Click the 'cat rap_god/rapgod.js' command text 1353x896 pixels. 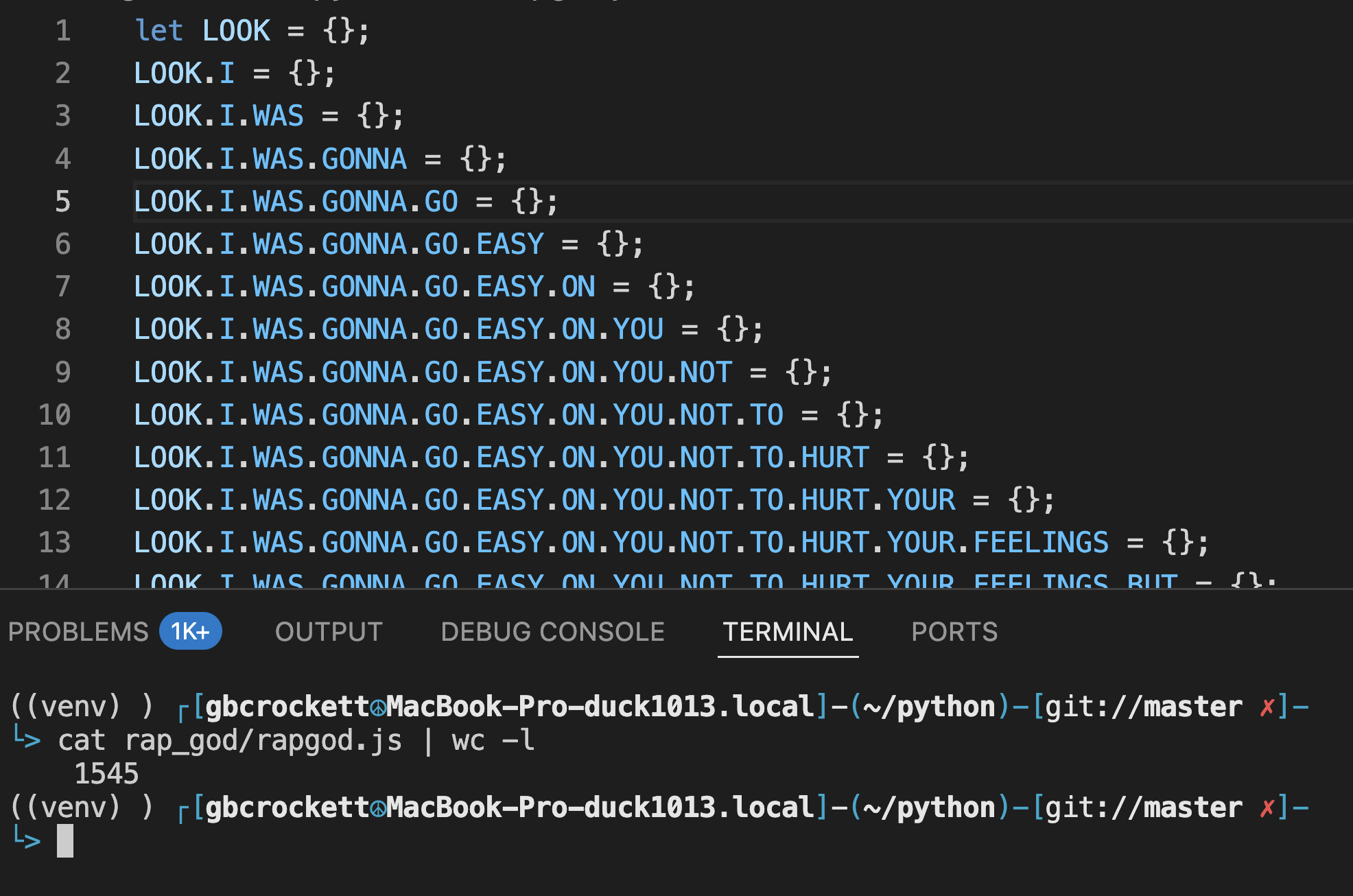click(230, 741)
